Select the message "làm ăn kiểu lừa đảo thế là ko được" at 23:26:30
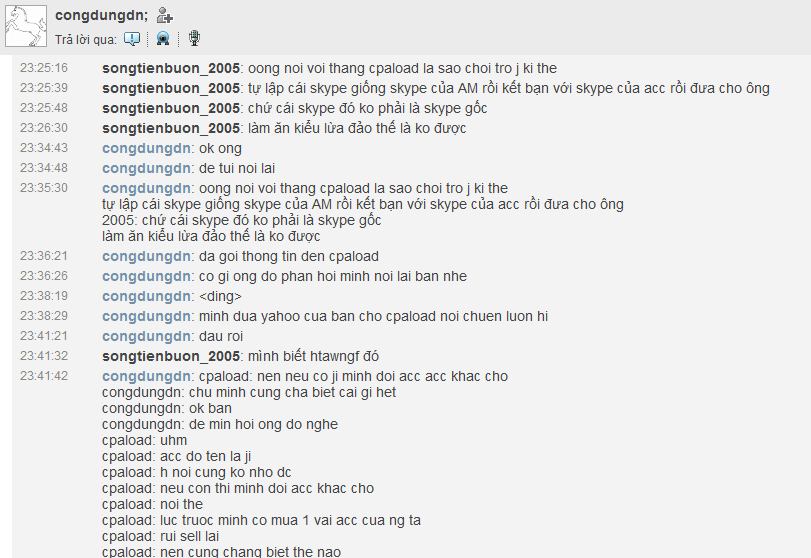 coord(357,128)
